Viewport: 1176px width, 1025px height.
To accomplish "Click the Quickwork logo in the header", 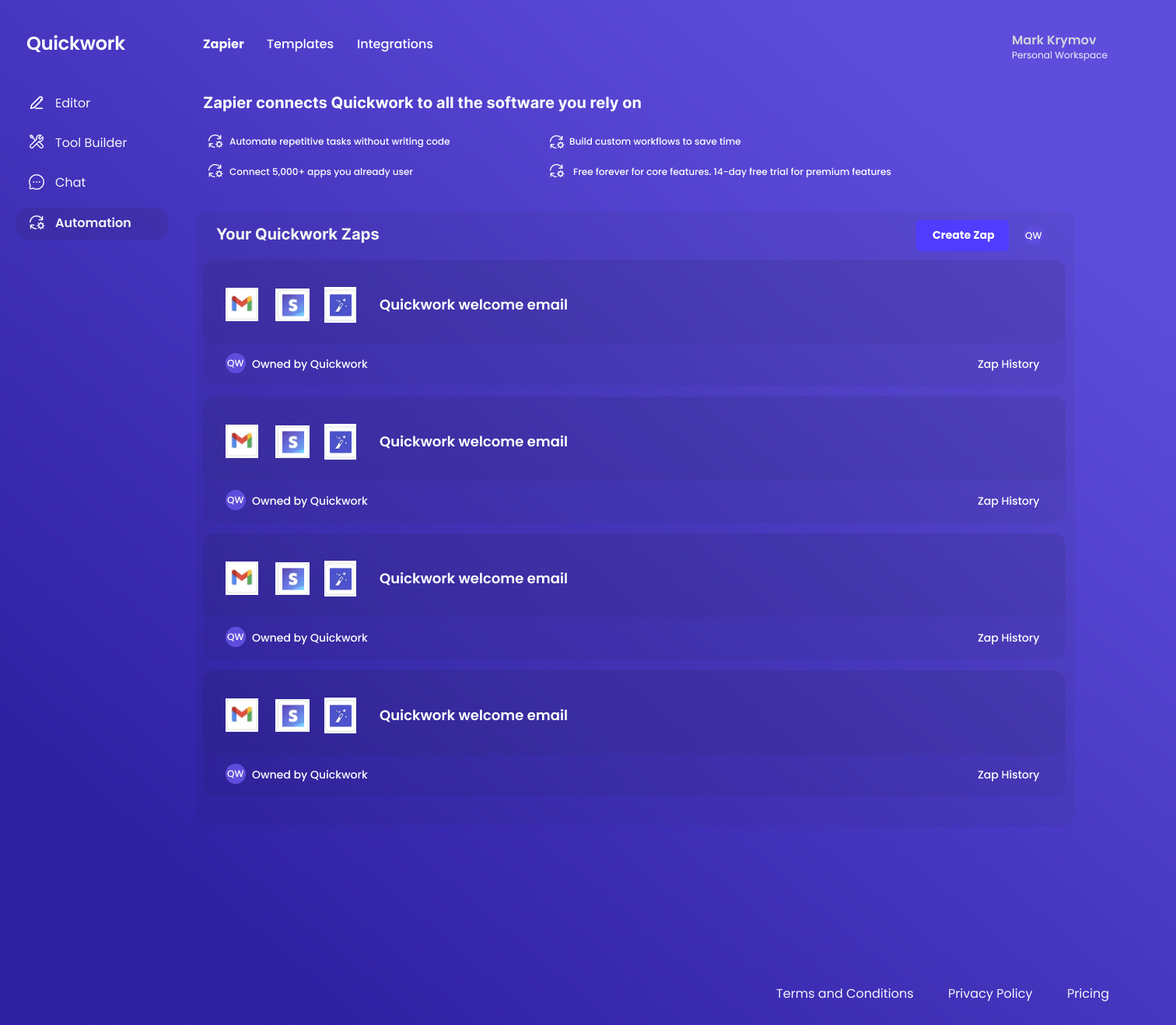I will click(75, 44).
